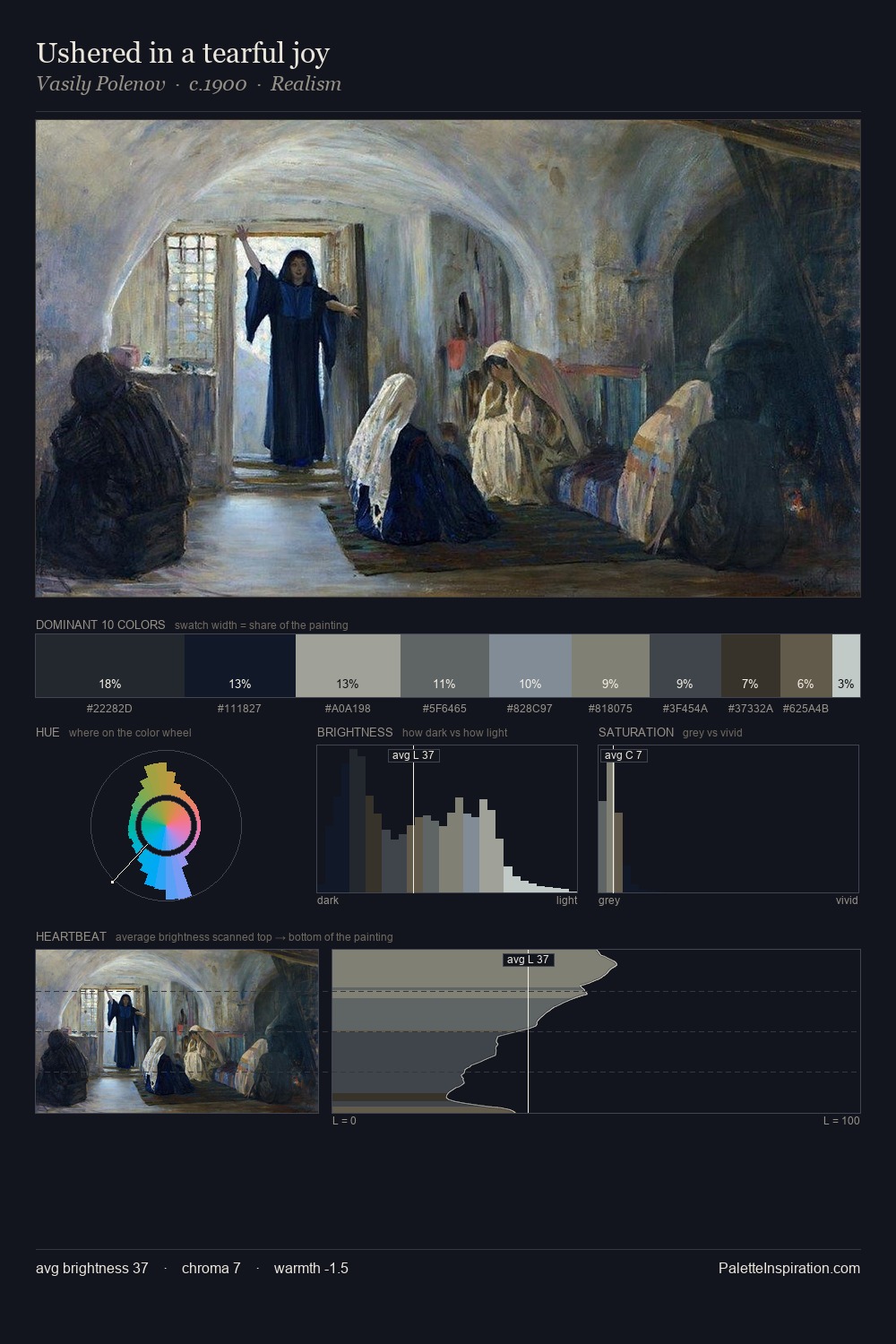Click the 'chroma 7' footer stat

coord(211,1269)
